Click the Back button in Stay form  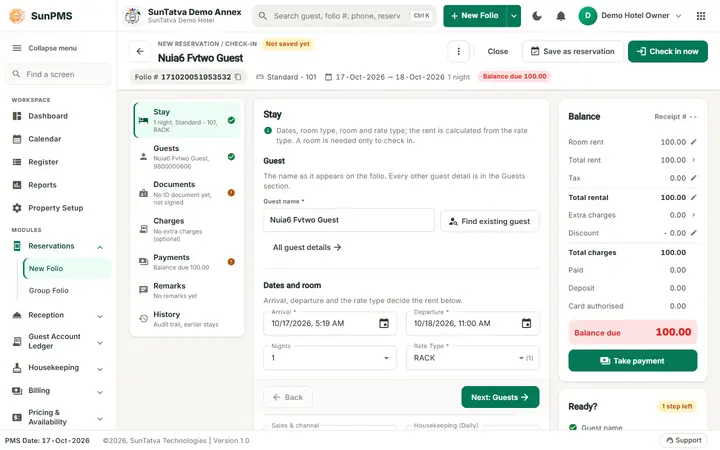[288, 397]
